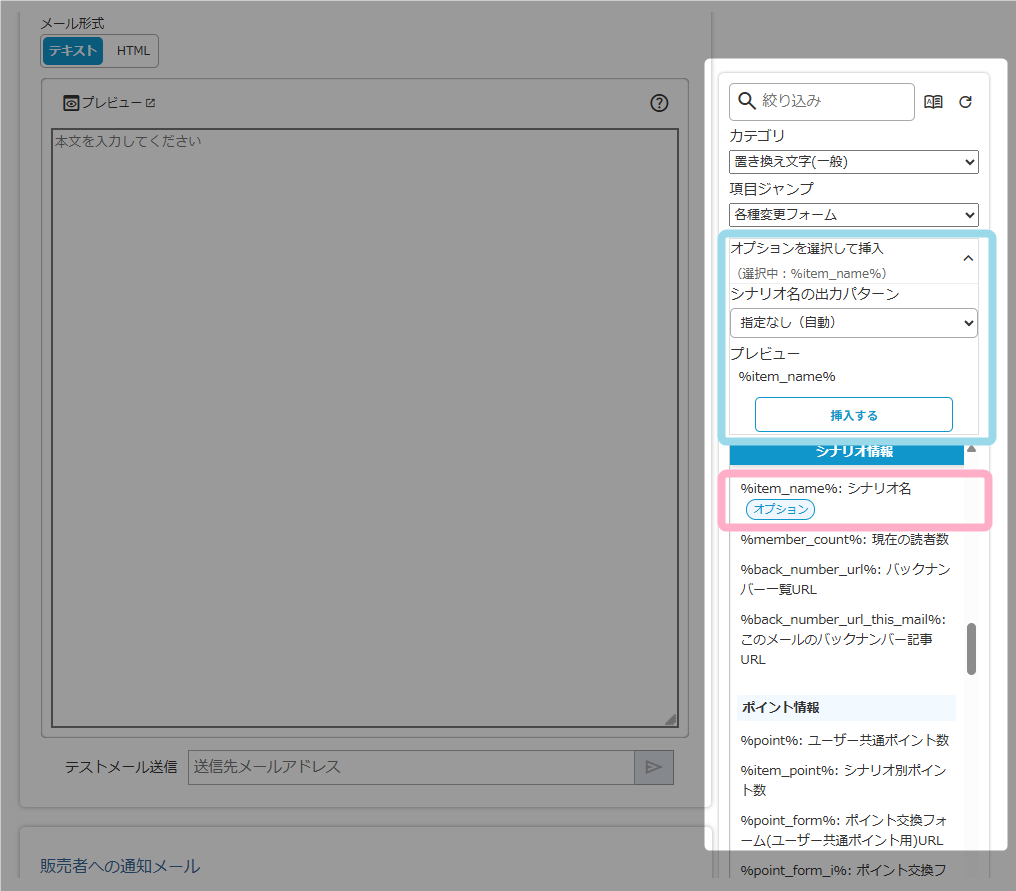The height and width of the screenshot is (891, 1016).
Task: Click the オプション badge under %item_name%
Action: click(780, 509)
